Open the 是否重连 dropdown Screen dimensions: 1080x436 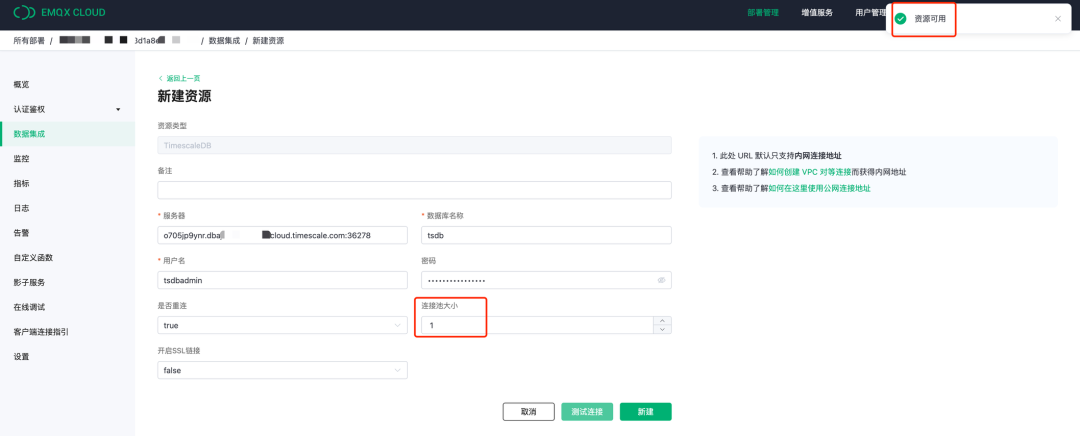tap(282, 324)
